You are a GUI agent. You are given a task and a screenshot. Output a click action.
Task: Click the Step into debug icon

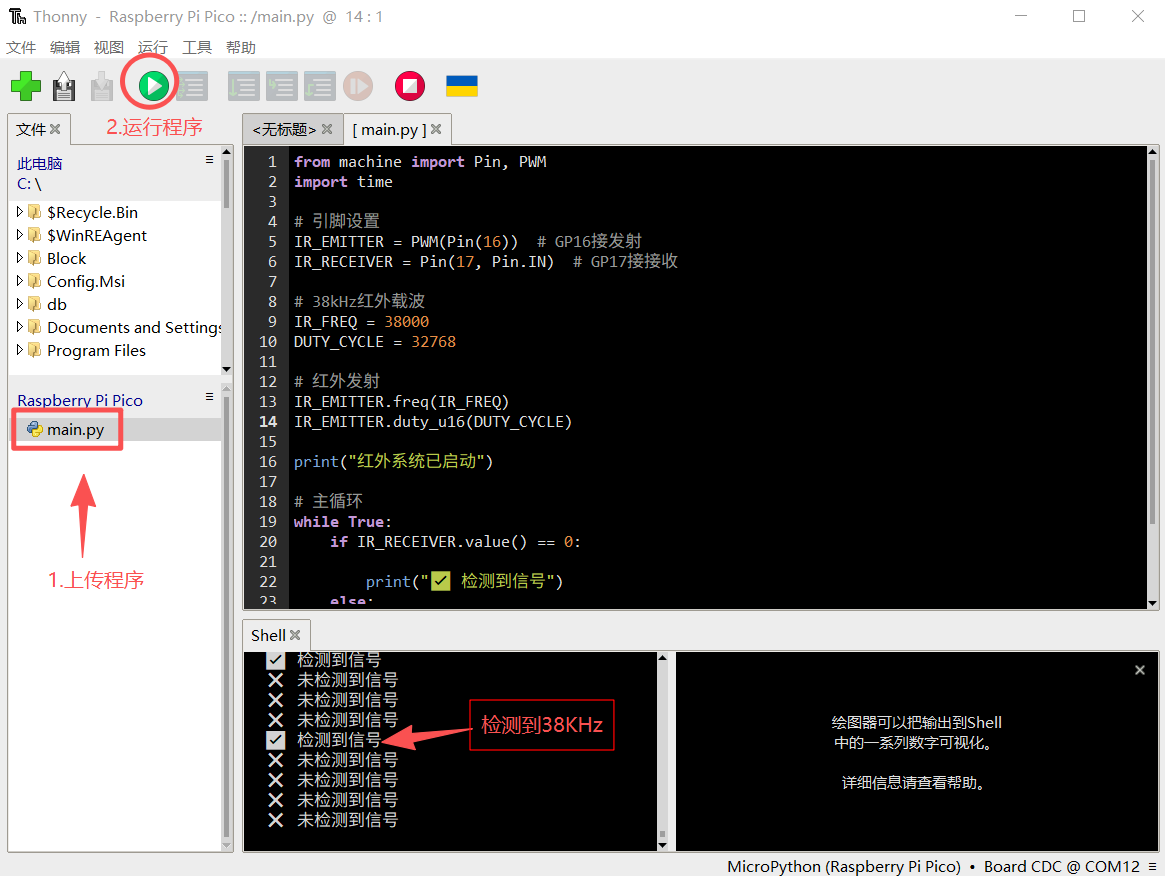pos(281,87)
